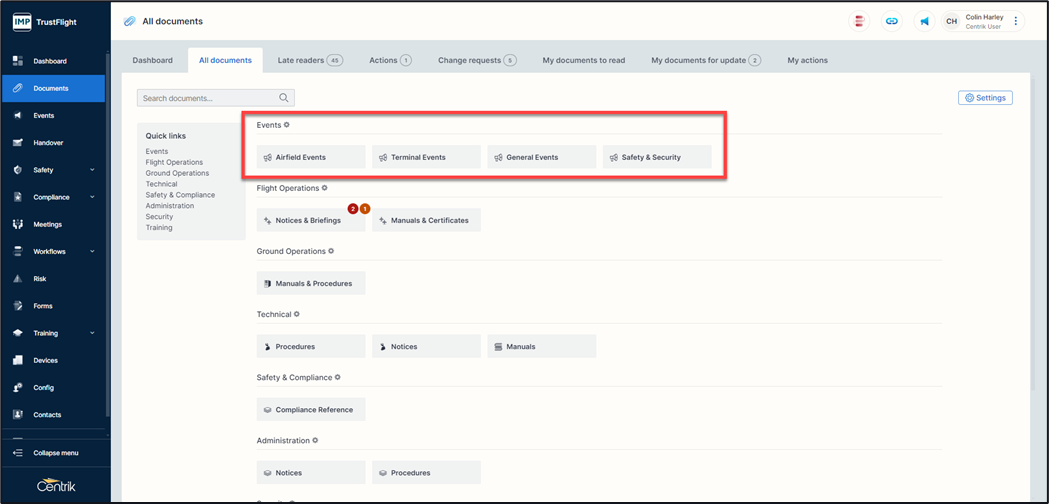Click the megaphone announcements icon in header
This screenshot has width=1049, height=504.
point(924,21)
